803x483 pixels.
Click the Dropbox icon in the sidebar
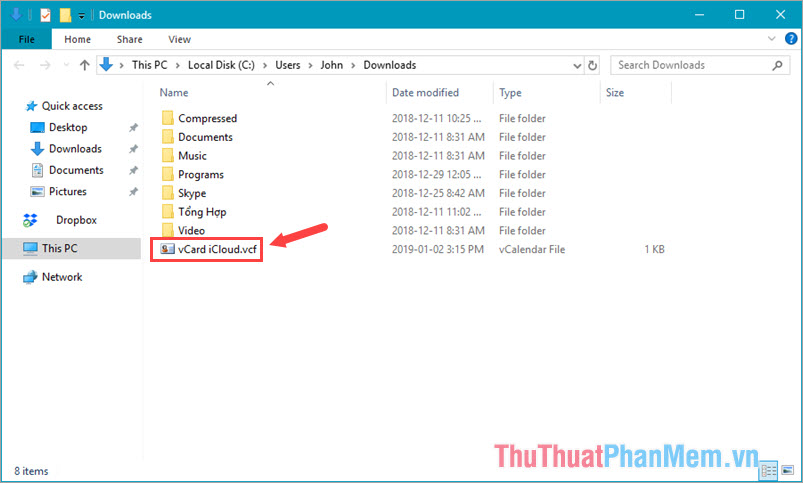coord(30,220)
